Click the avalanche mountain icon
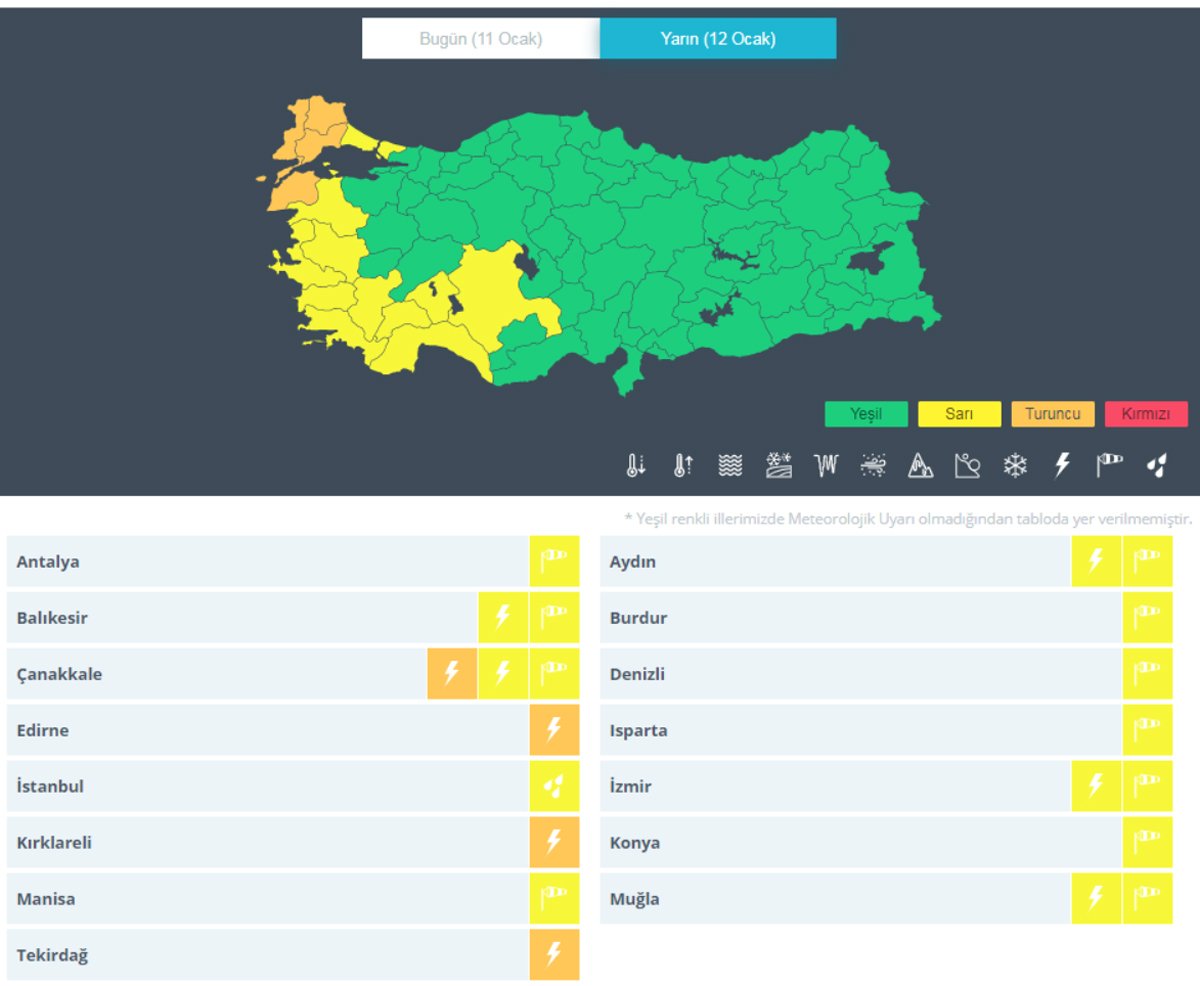Image resolution: width=1200 pixels, height=986 pixels. pos(920,465)
